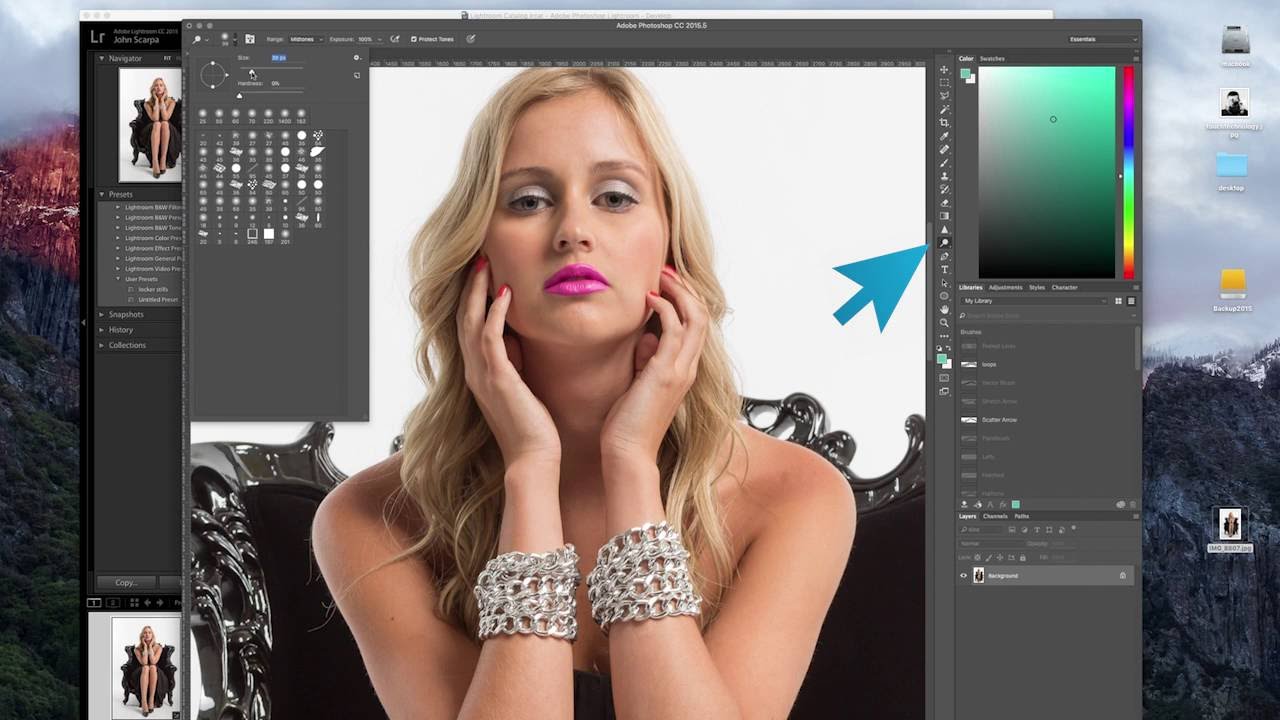Switch to the Styles tab
The image size is (1280, 720).
[1037, 288]
